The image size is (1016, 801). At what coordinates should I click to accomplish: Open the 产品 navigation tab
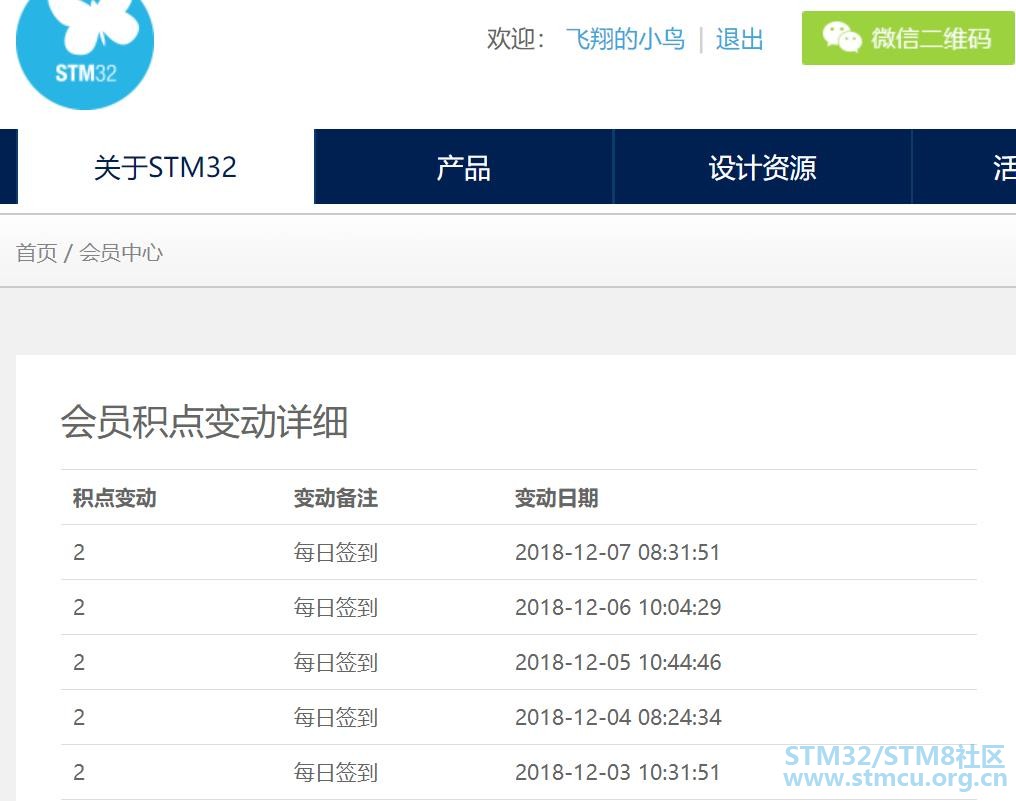[x=463, y=167]
